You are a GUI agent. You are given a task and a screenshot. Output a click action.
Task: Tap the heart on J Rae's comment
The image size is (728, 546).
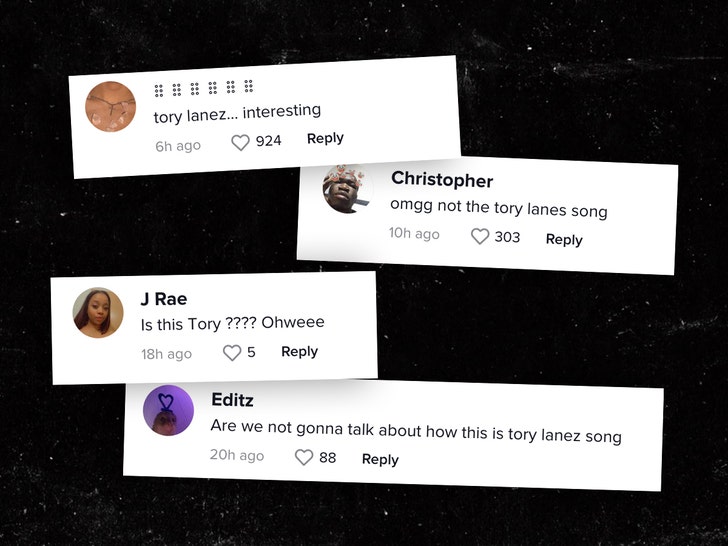click(232, 353)
